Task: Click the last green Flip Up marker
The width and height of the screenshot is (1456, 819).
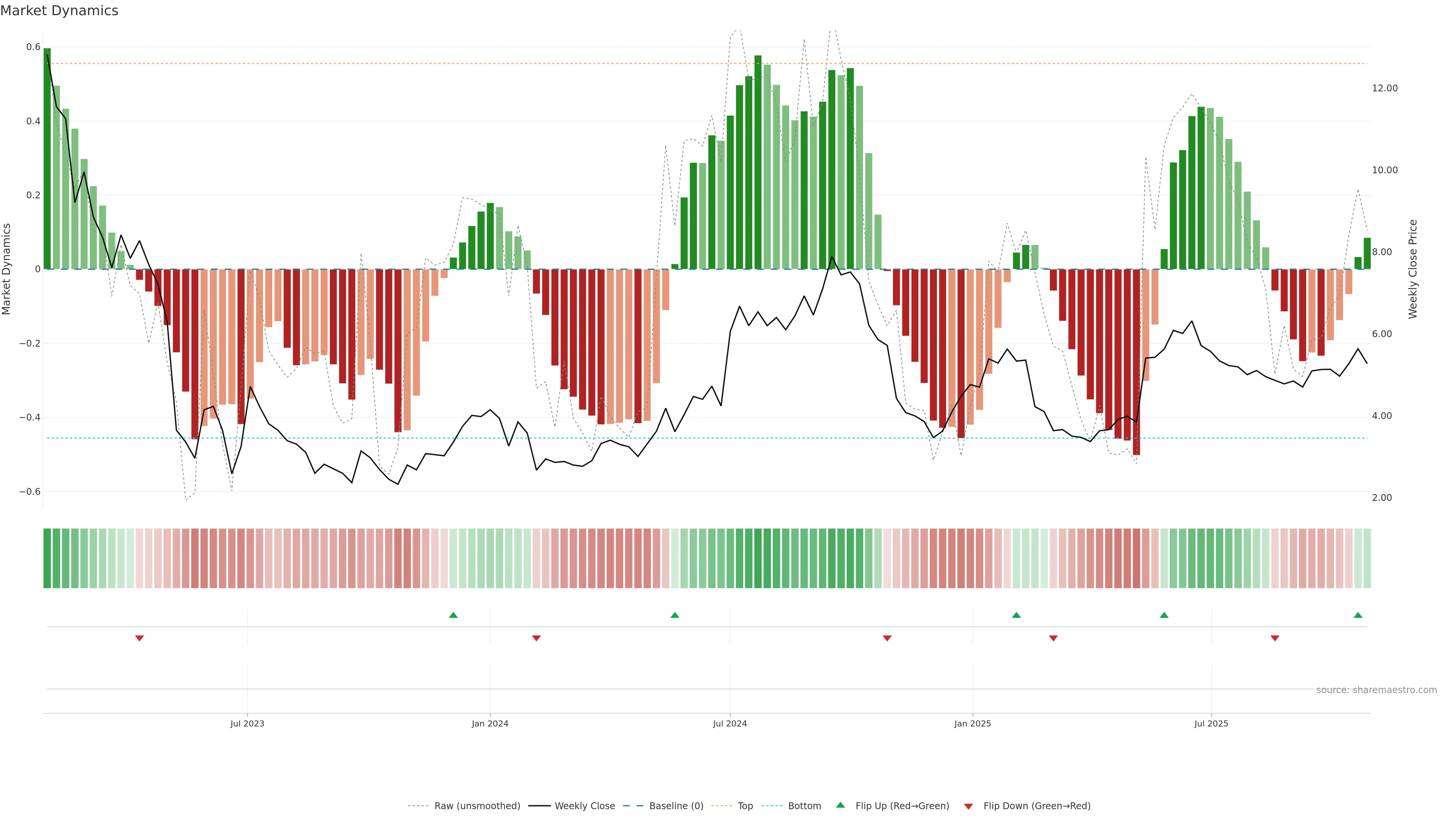Action: tap(1358, 615)
